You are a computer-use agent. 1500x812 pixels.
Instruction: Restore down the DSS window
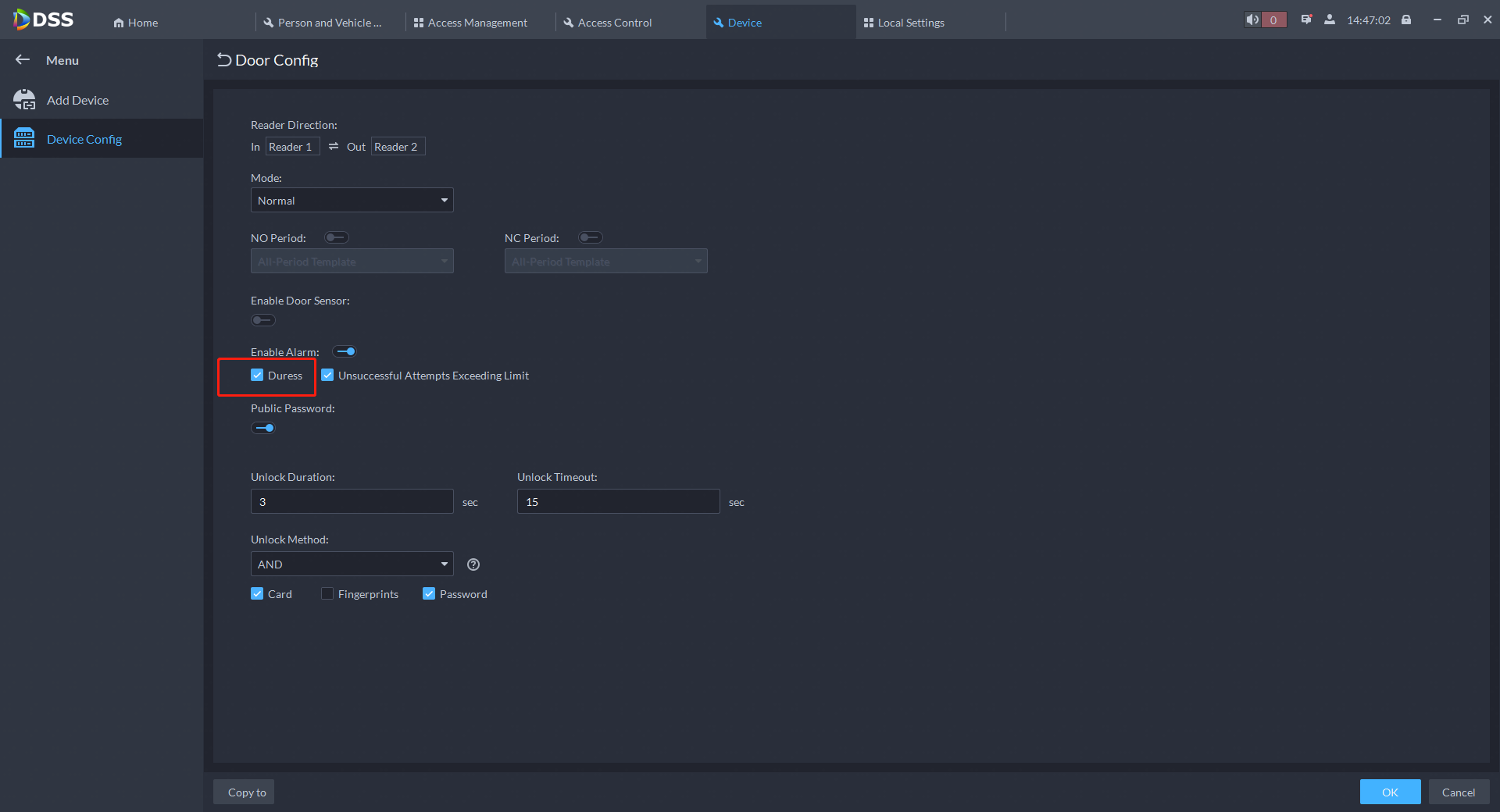point(1463,20)
